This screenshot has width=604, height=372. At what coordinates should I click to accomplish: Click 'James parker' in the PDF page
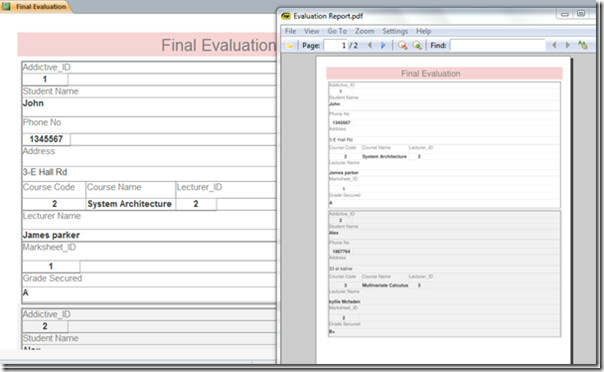point(344,173)
